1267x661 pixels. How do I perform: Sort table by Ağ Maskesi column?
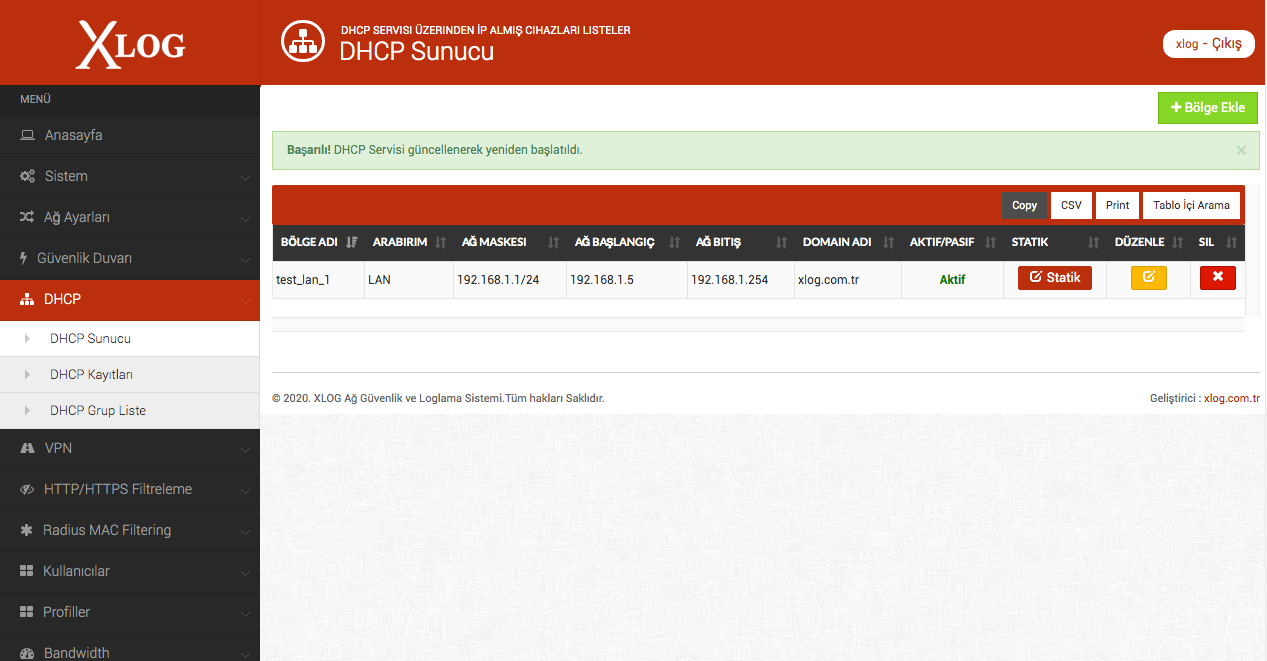509,242
